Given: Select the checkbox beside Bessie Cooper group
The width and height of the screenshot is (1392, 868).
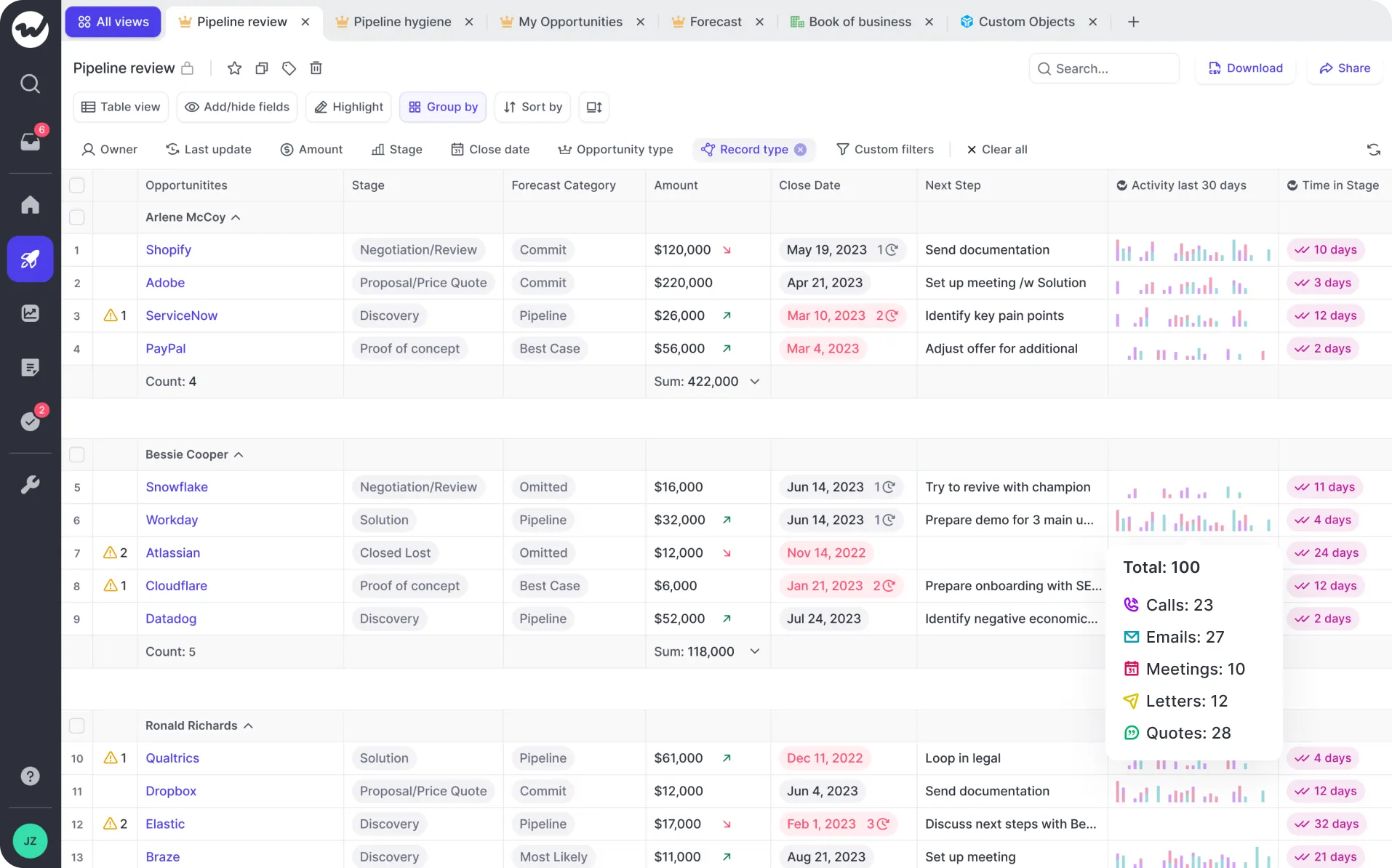Looking at the screenshot, I should point(77,454).
